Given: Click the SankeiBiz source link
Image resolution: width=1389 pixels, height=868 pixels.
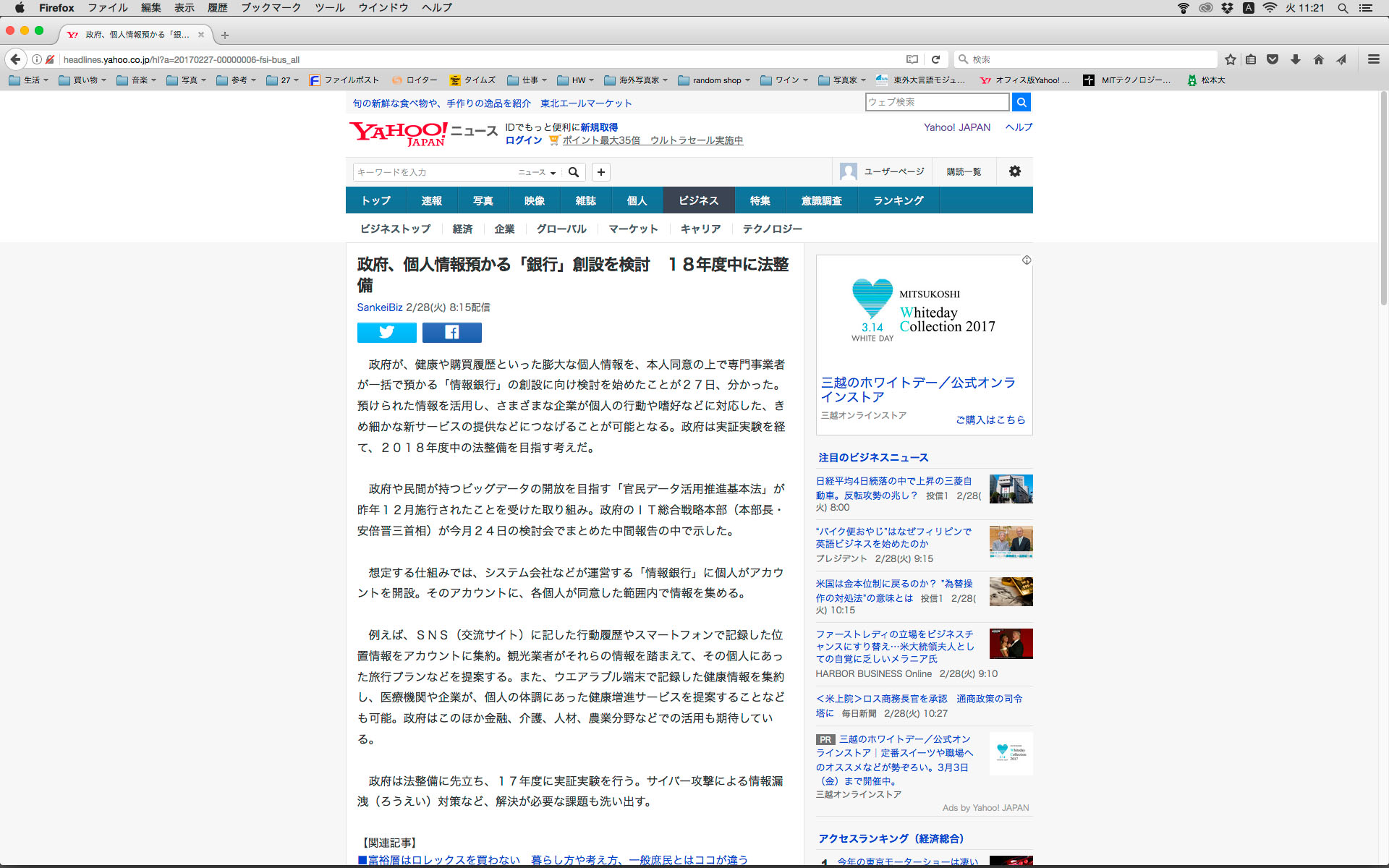Looking at the screenshot, I should pyautogui.click(x=379, y=307).
